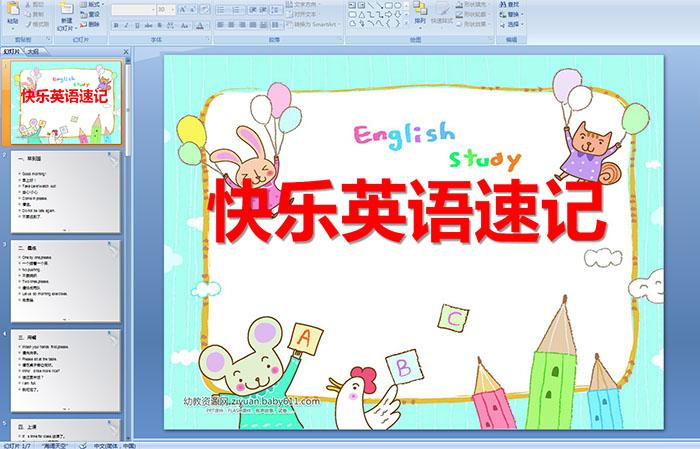Switch to the Outline (大纲) pane tab
Screen dimensions: 700x449
tap(34, 52)
